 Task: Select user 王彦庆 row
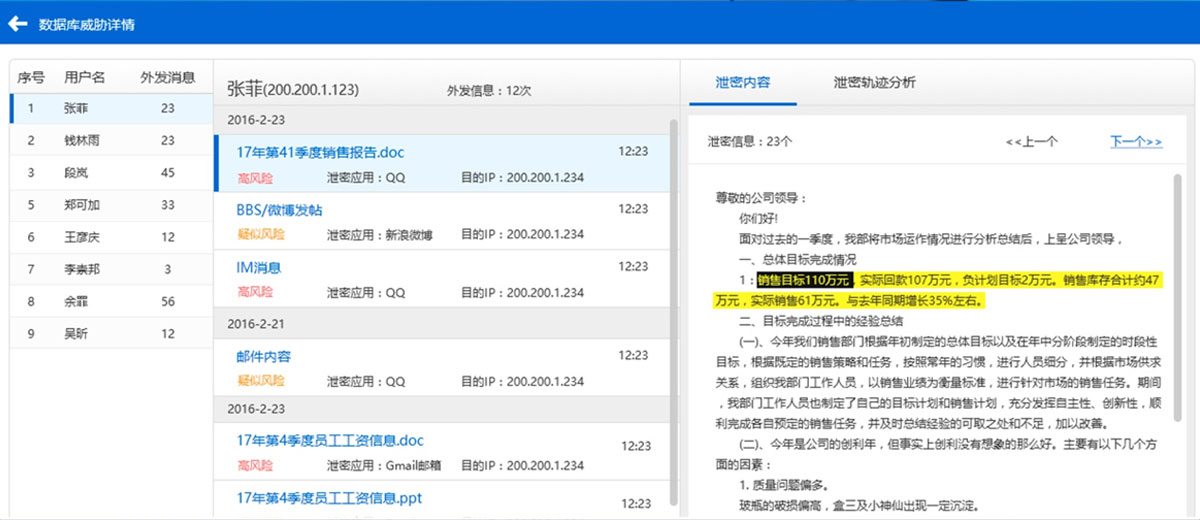pyautogui.click(x=110, y=237)
